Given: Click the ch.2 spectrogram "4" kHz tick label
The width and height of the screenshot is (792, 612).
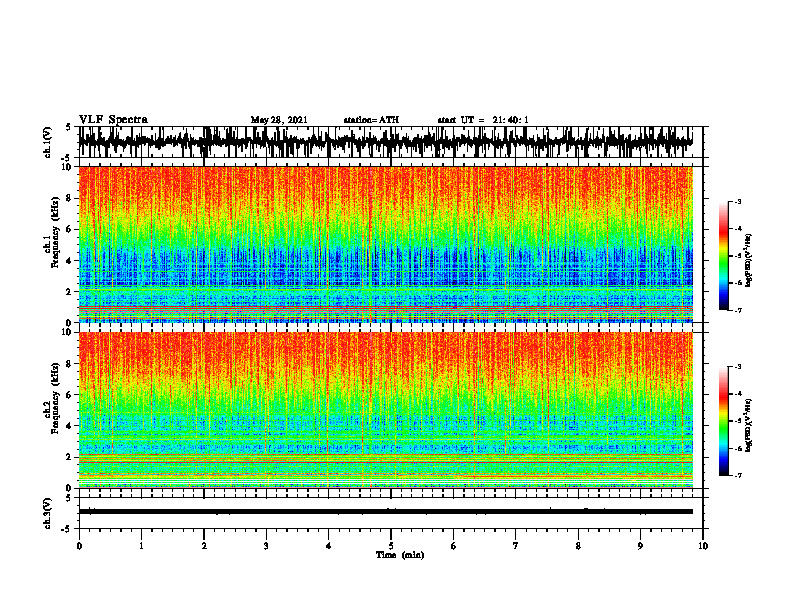Looking at the screenshot, I should point(70,426).
